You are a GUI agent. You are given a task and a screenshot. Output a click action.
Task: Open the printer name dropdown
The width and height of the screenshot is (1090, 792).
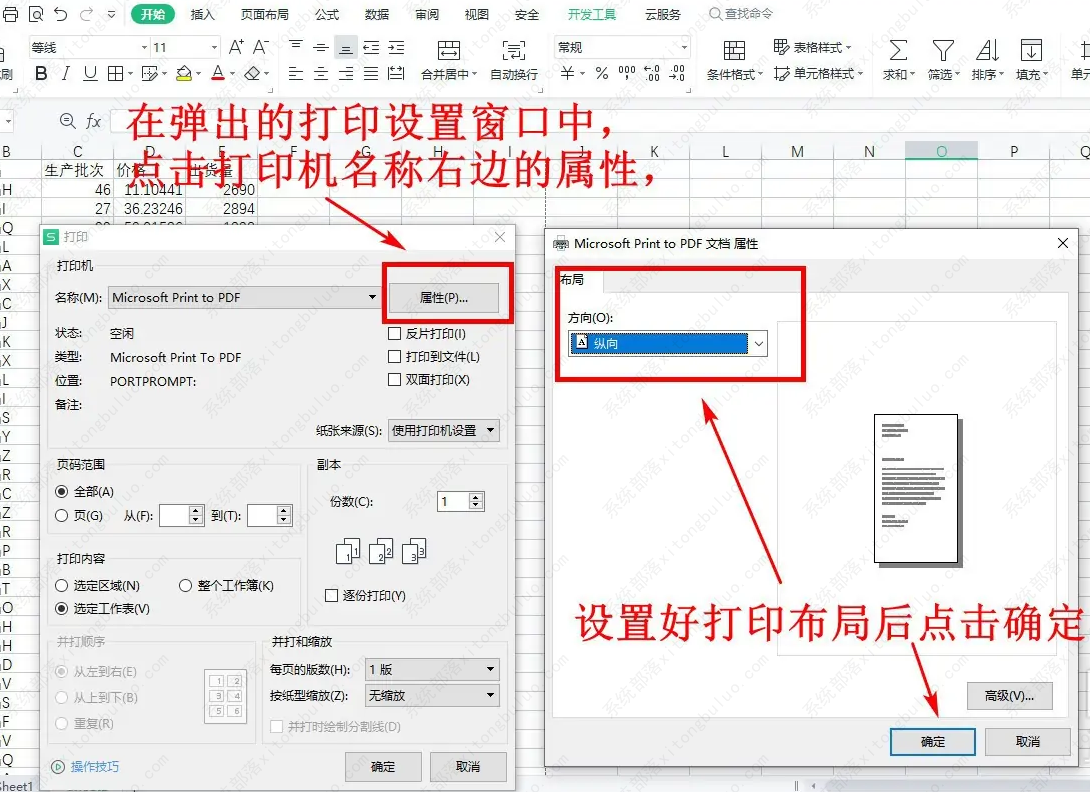372,297
